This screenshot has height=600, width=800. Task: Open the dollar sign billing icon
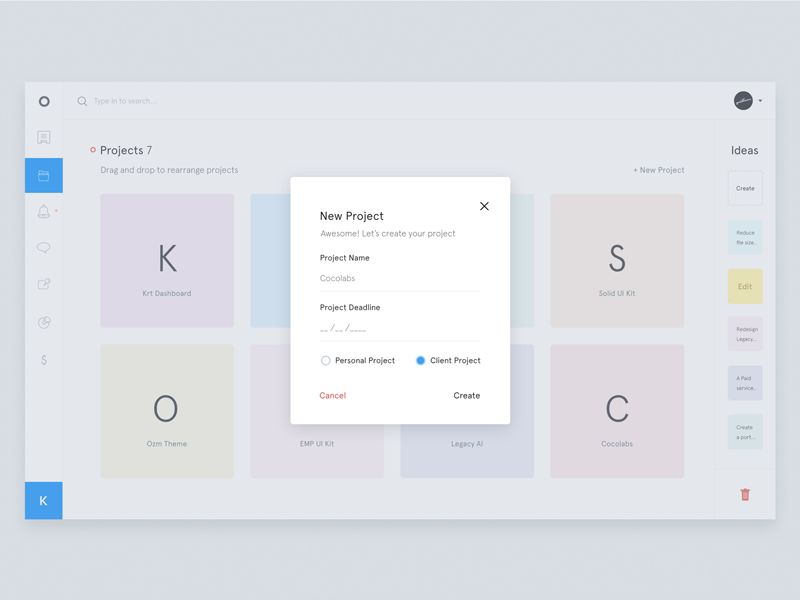point(44,359)
